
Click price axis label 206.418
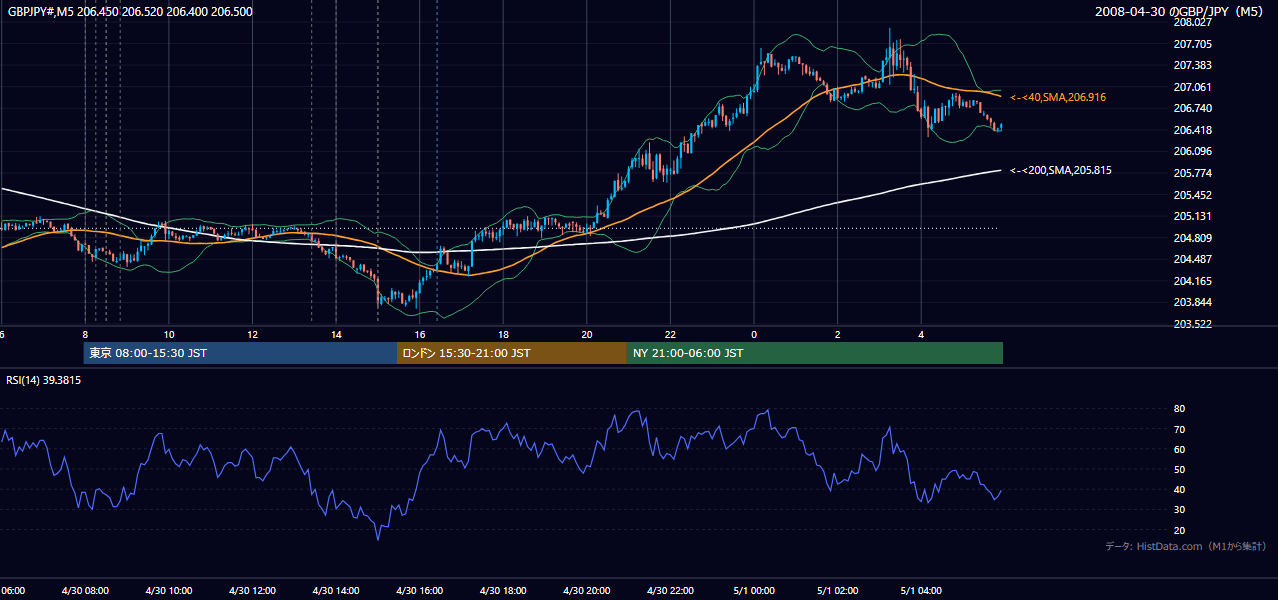[x=1191, y=130]
